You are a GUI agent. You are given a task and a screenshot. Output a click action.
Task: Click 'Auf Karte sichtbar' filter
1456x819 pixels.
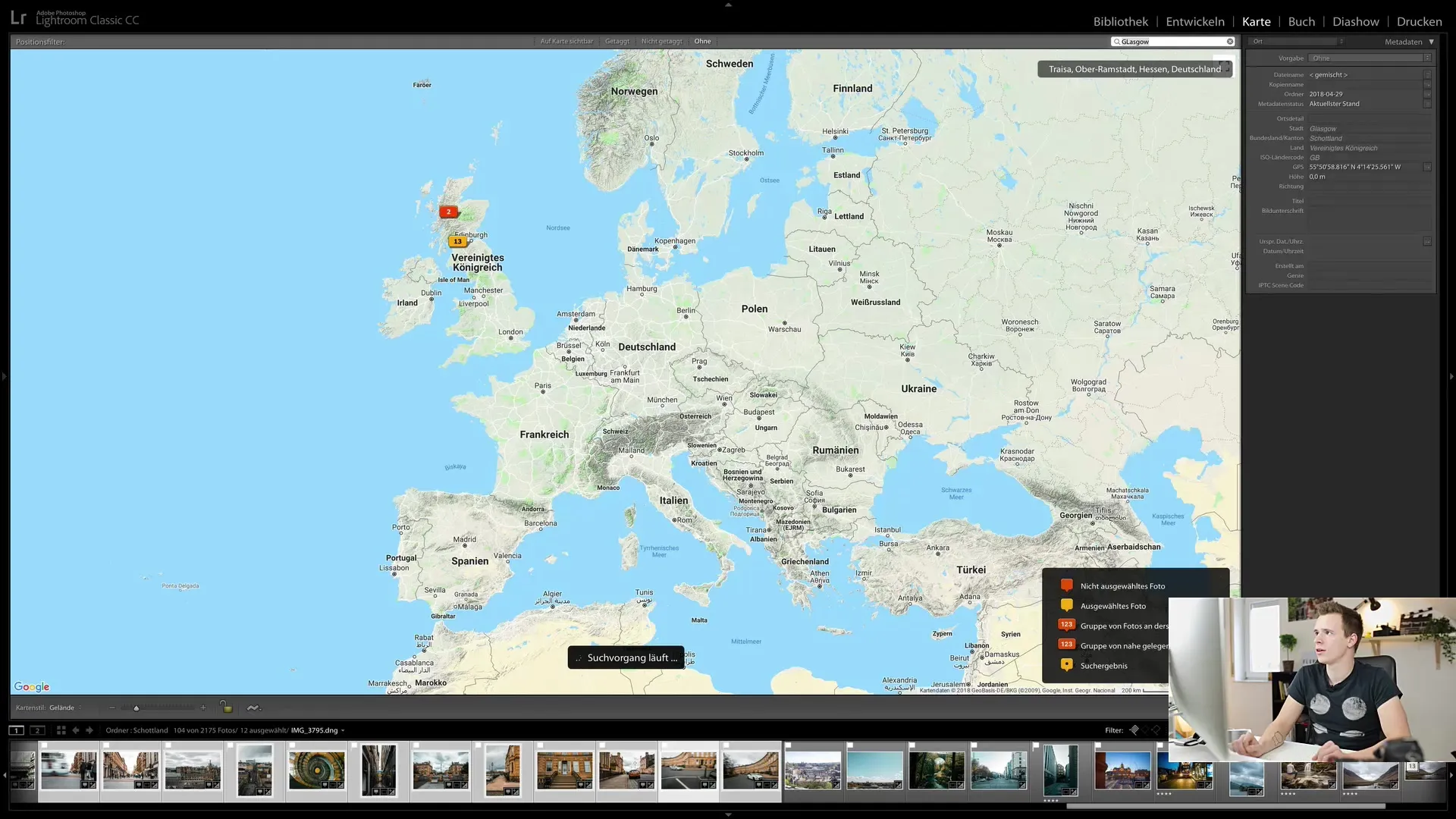pos(566,42)
